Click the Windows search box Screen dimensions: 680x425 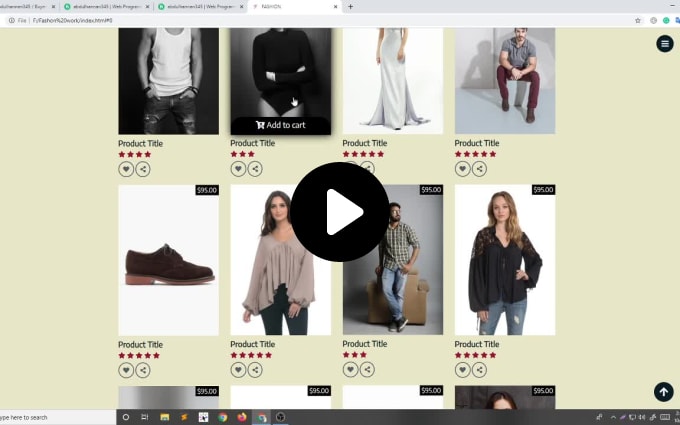pyautogui.click(x=58, y=417)
